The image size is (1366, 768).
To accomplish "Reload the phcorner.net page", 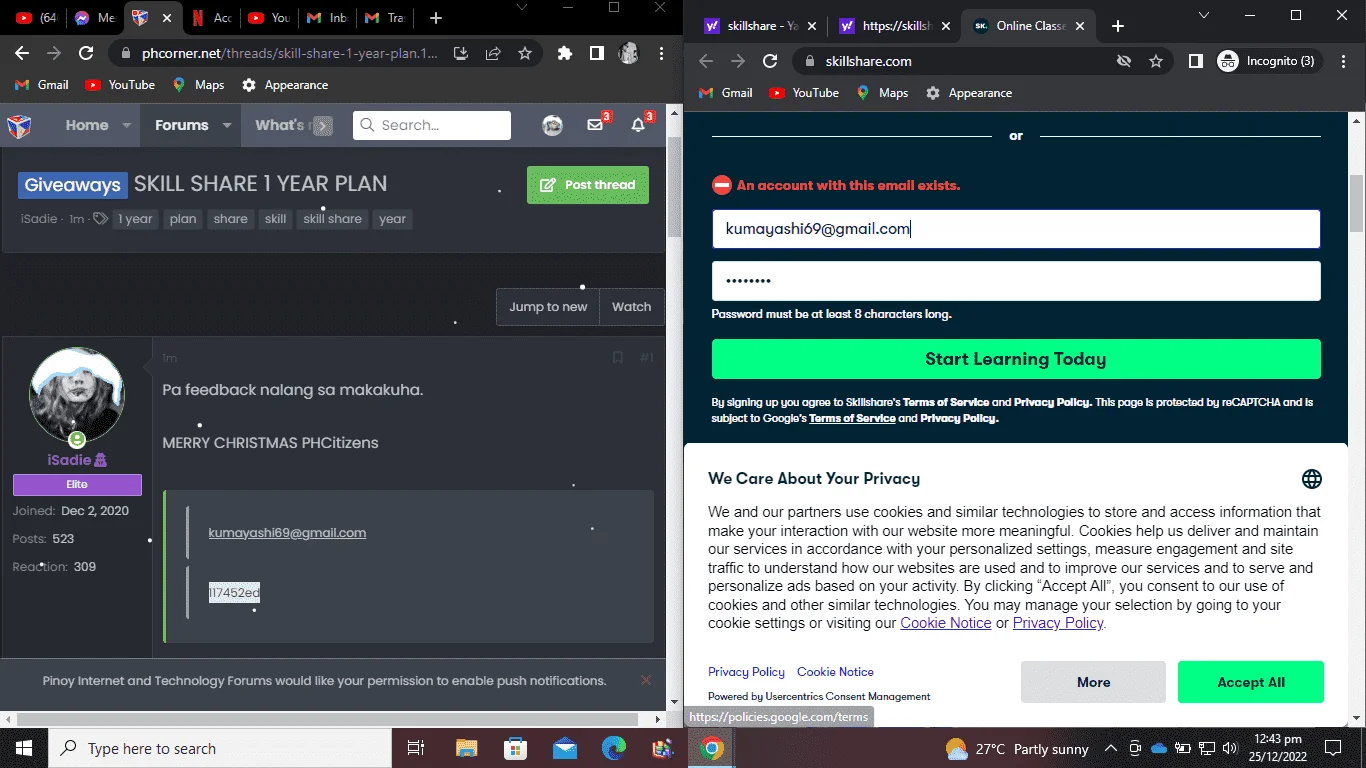I will [86, 53].
